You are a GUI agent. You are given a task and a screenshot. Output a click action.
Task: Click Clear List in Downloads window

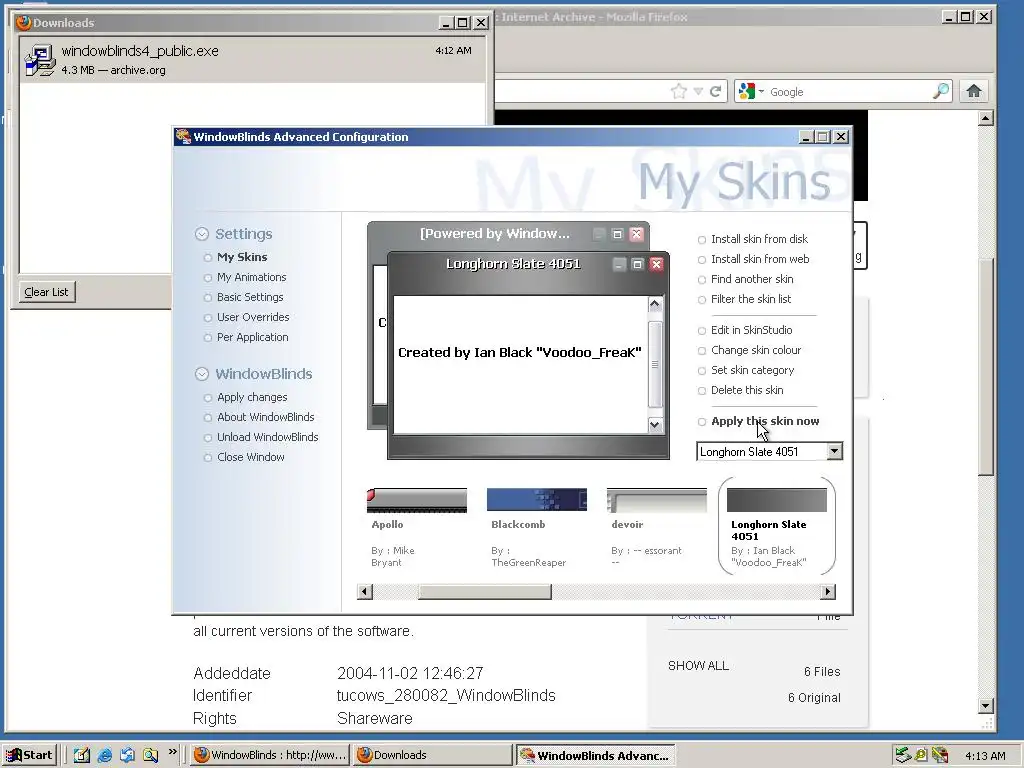(46, 292)
